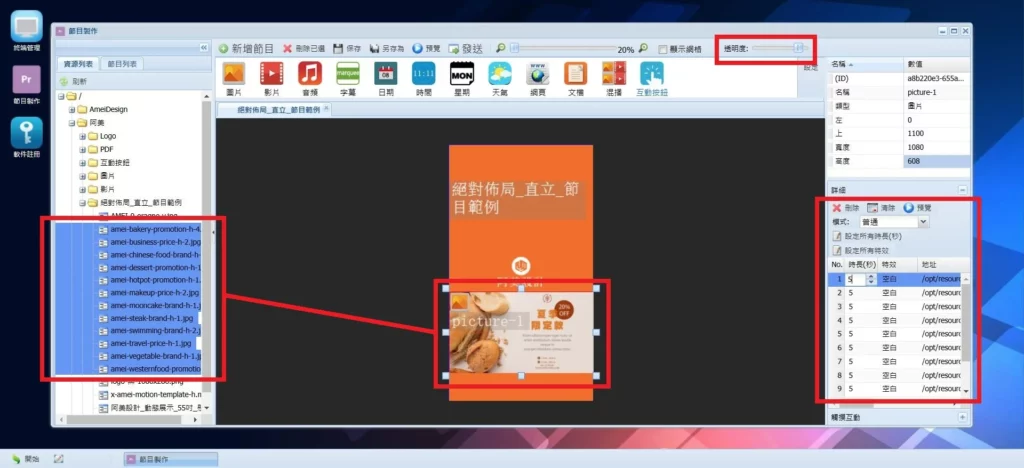Click the 透明度 opacity slider handle
The width and height of the screenshot is (1024, 468).
coord(798,47)
